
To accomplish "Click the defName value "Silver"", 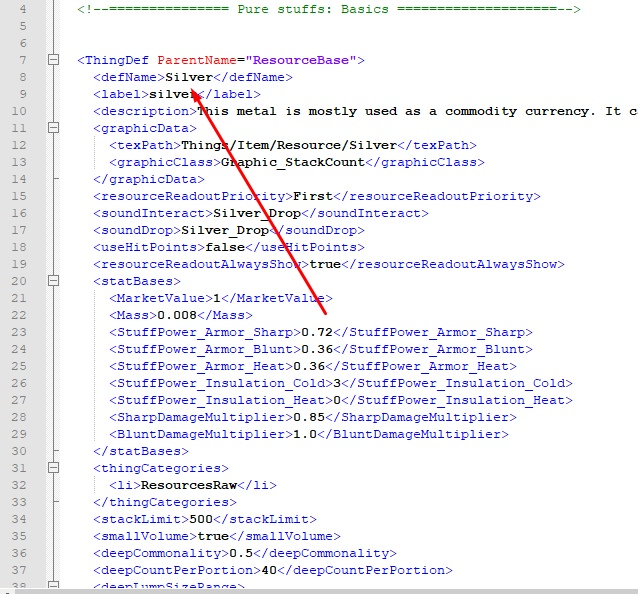I will pos(189,77).
